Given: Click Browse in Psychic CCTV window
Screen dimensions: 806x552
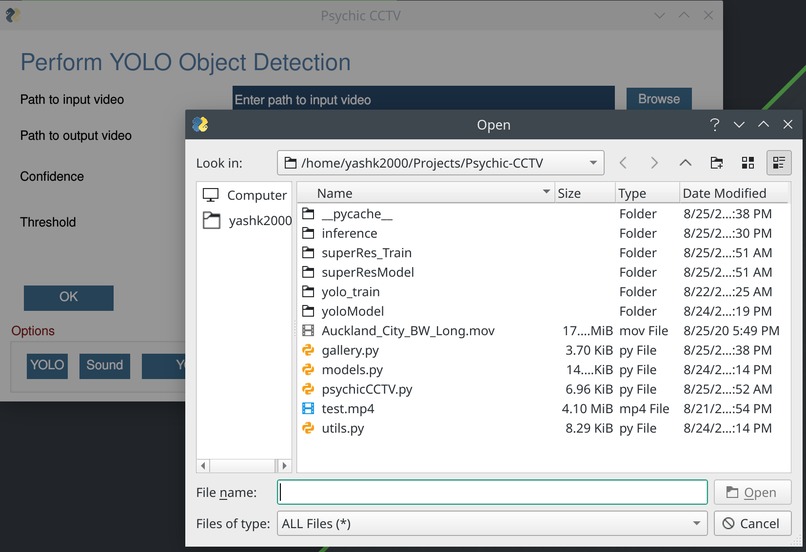Looking at the screenshot, I should pos(659,99).
